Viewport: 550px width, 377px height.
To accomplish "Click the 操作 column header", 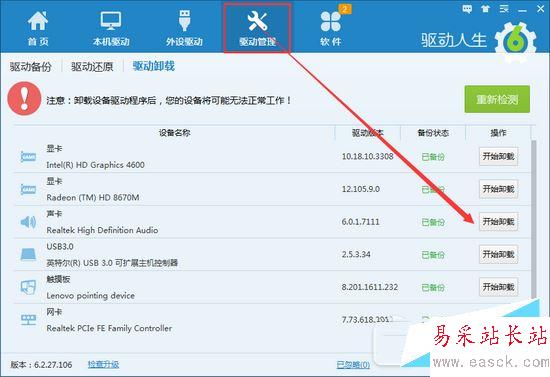I will point(498,133).
